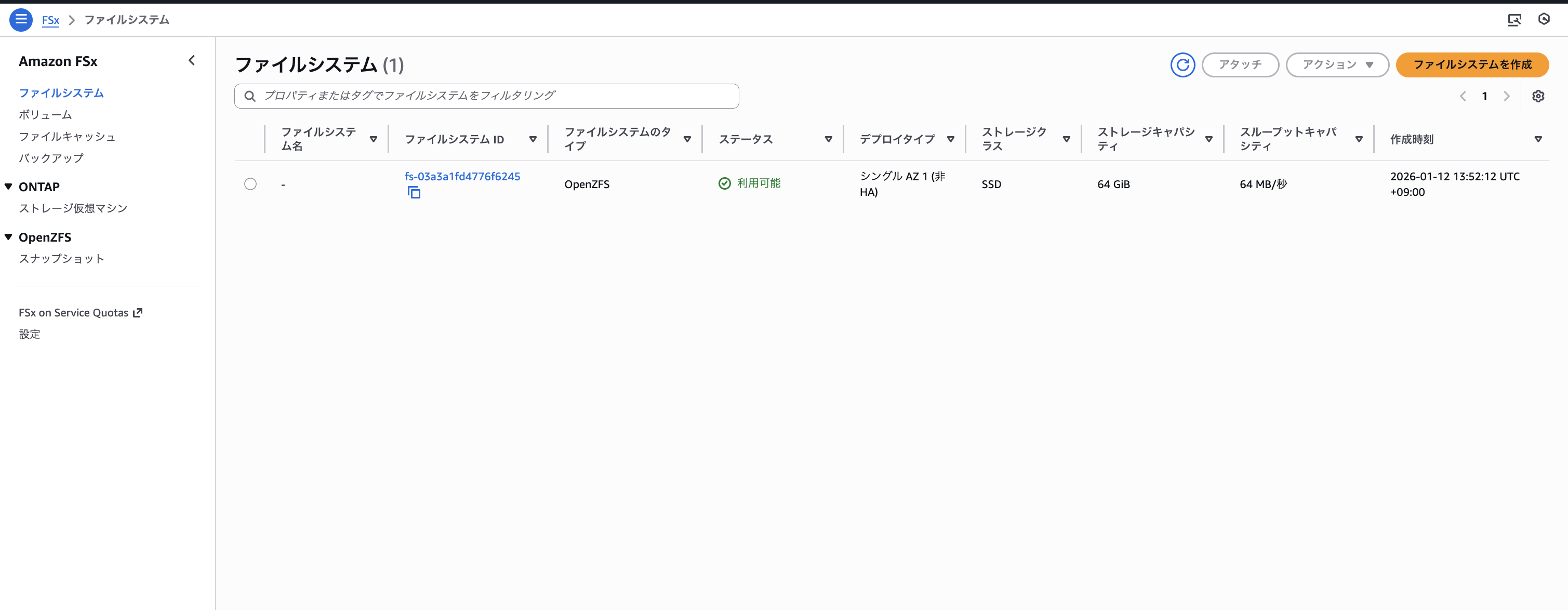Open バックアップ from the sidebar menu
This screenshot has height=610, width=1568.
(x=50, y=158)
